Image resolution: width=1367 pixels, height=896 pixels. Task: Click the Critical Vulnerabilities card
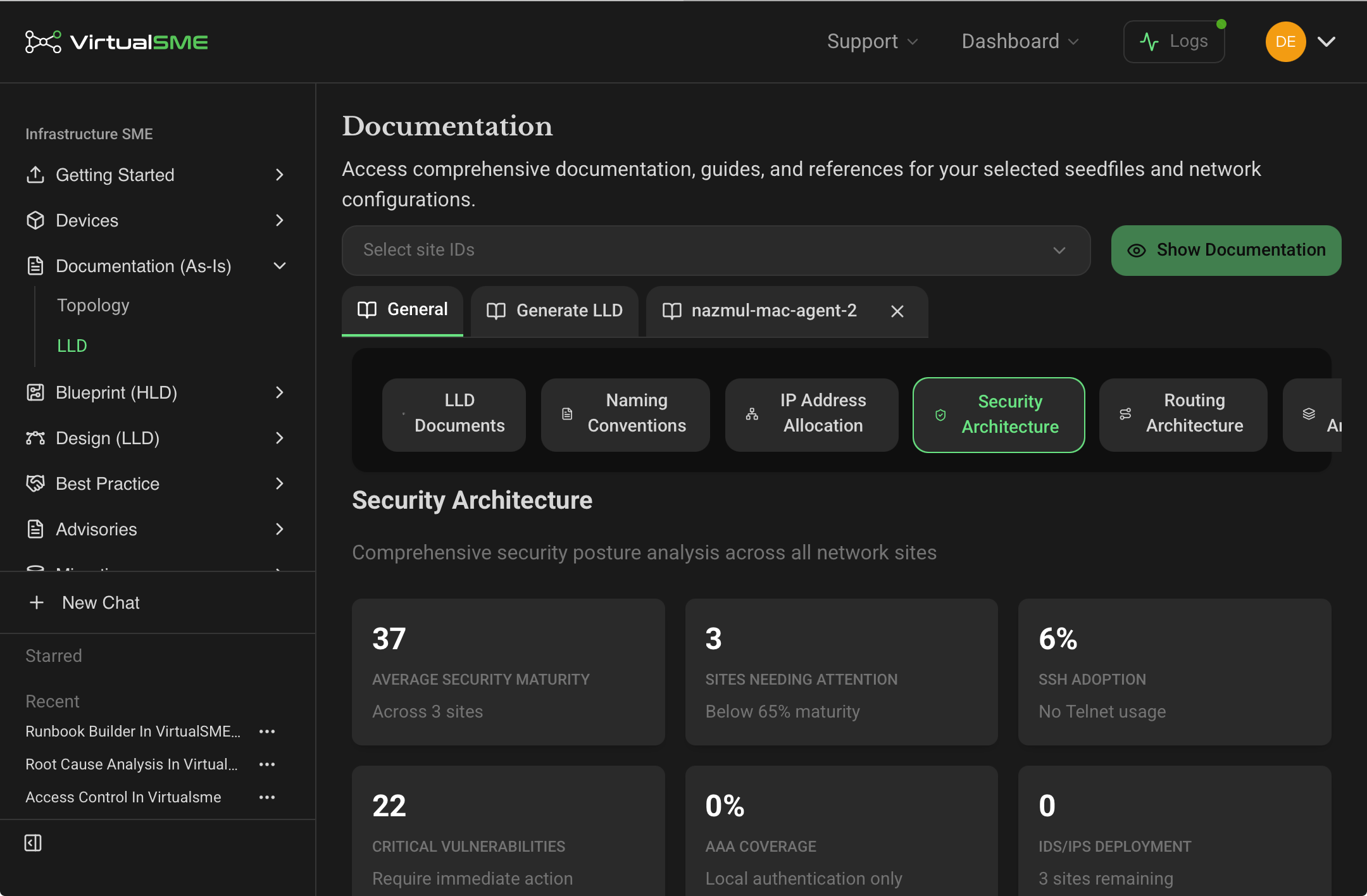click(508, 831)
